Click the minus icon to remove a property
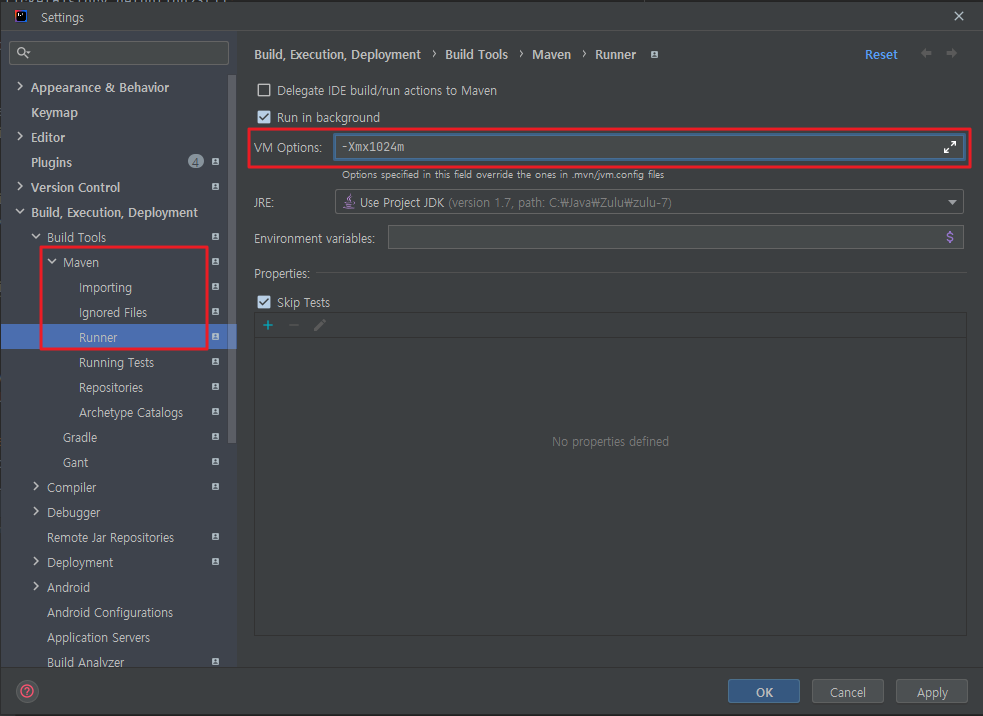The image size is (983, 716). [293, 325]
